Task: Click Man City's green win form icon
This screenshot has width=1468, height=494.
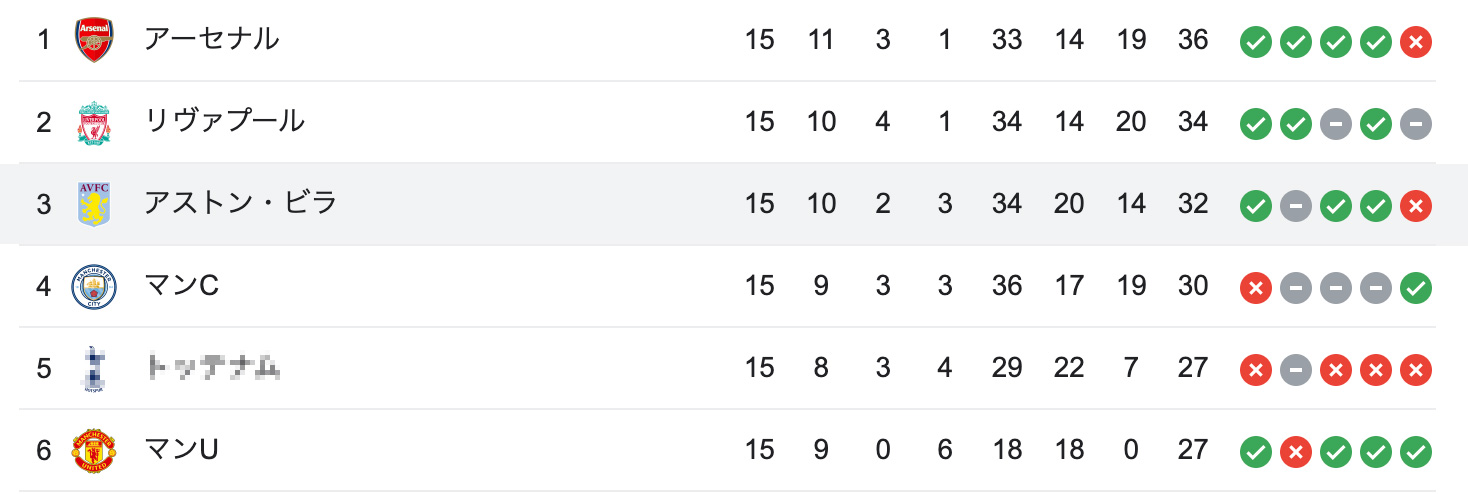Action: [x=1415, y=288]
